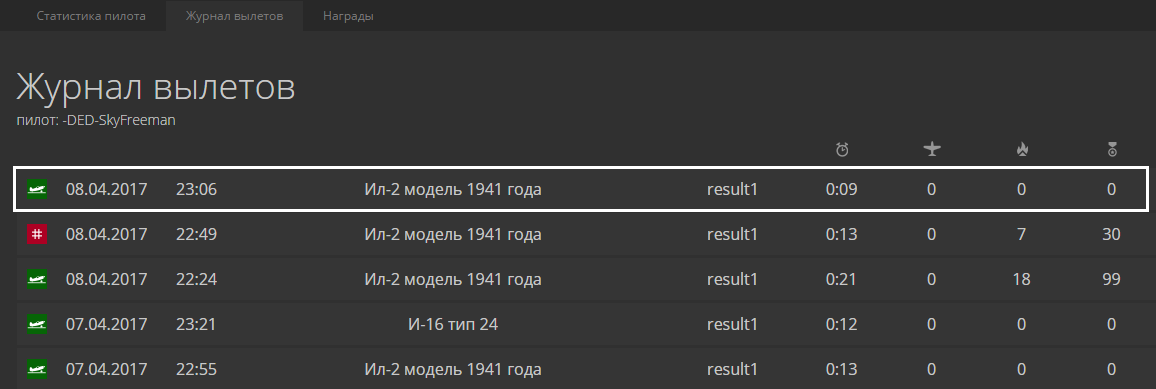The image size is (1156, 389).
Task: Click the flame ground kills column icon
Action: pos(1022,150)
